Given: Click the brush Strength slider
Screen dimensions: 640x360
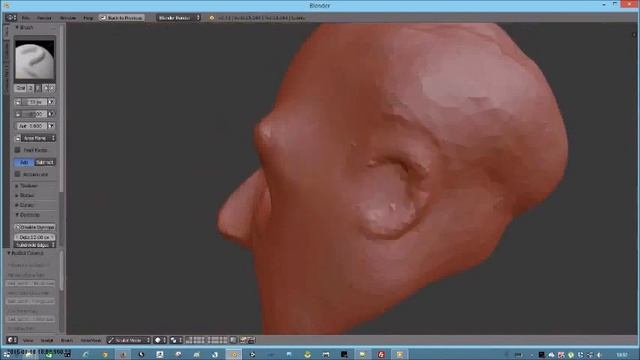Looking at the screenshot, I should click(35, 114).
